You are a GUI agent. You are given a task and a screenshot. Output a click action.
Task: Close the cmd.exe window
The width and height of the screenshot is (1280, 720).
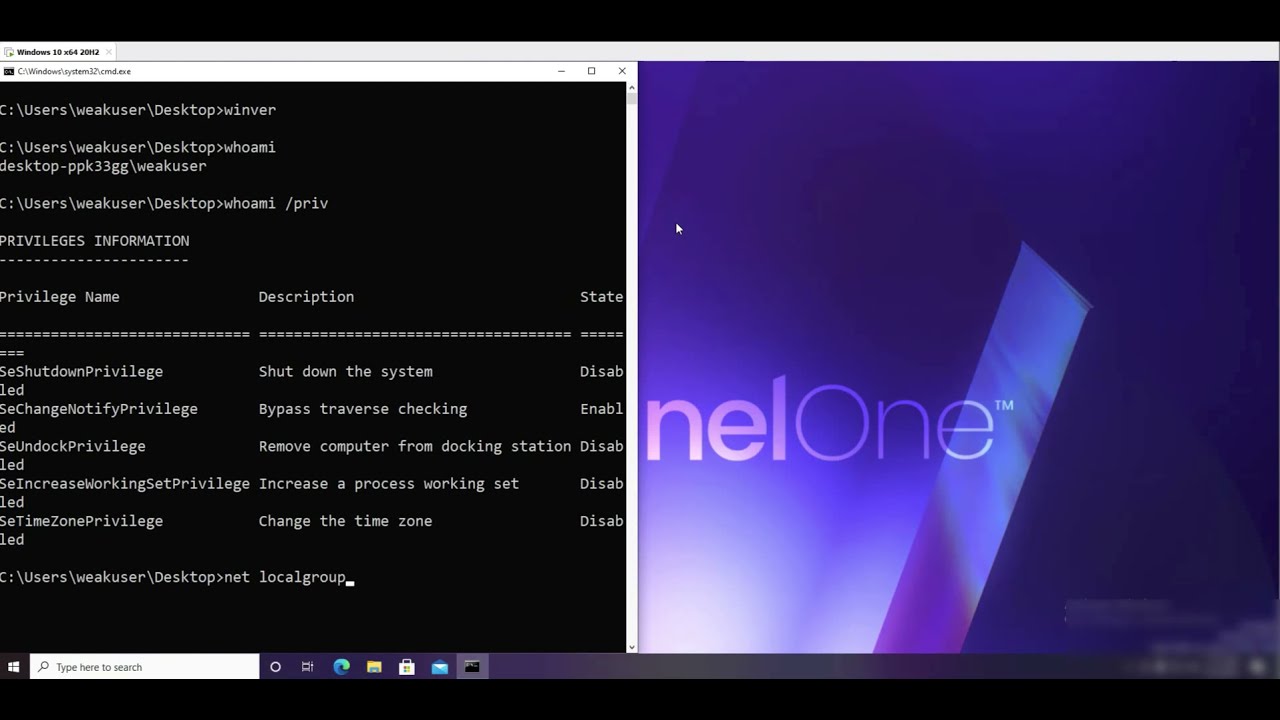click(x=622, y=71)
